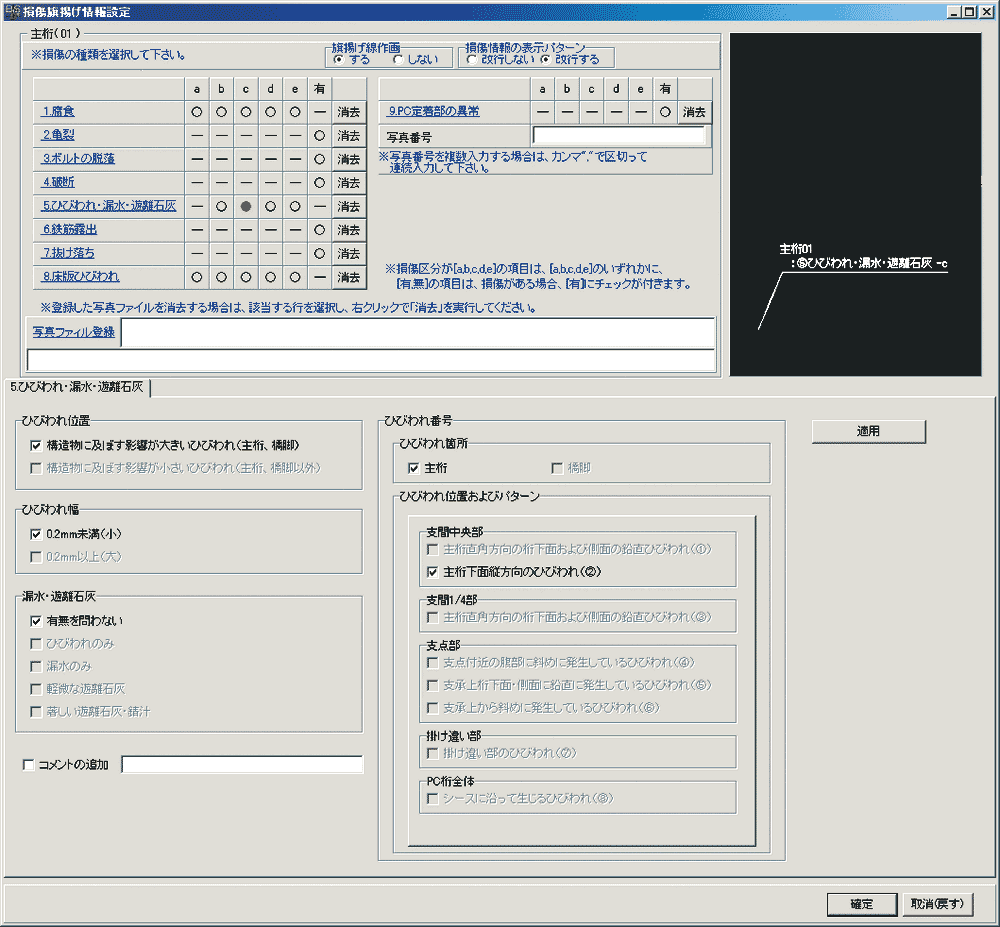Screen dimensions: 1000x927
Task: Select 旗揚げ線作画 'しない' radio button
Action: (399, 59)
